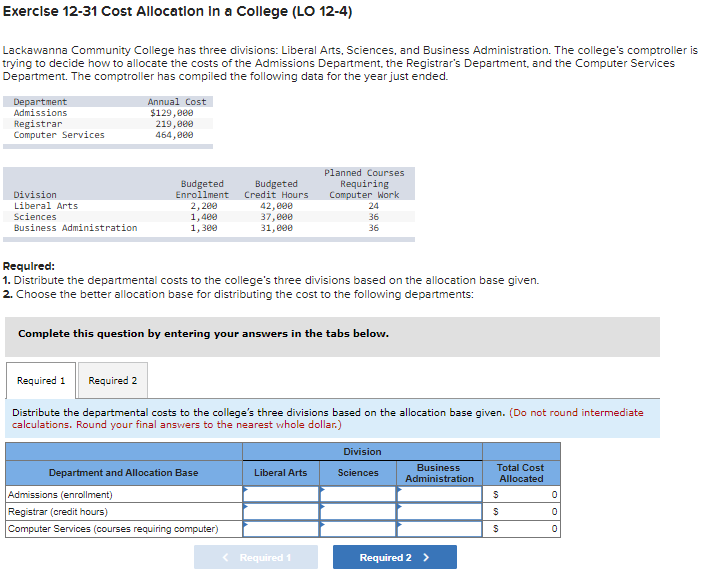The image size is (714, 583).
Task: Click the greyed Required 1 previous button
Action: tap(256, 557)
